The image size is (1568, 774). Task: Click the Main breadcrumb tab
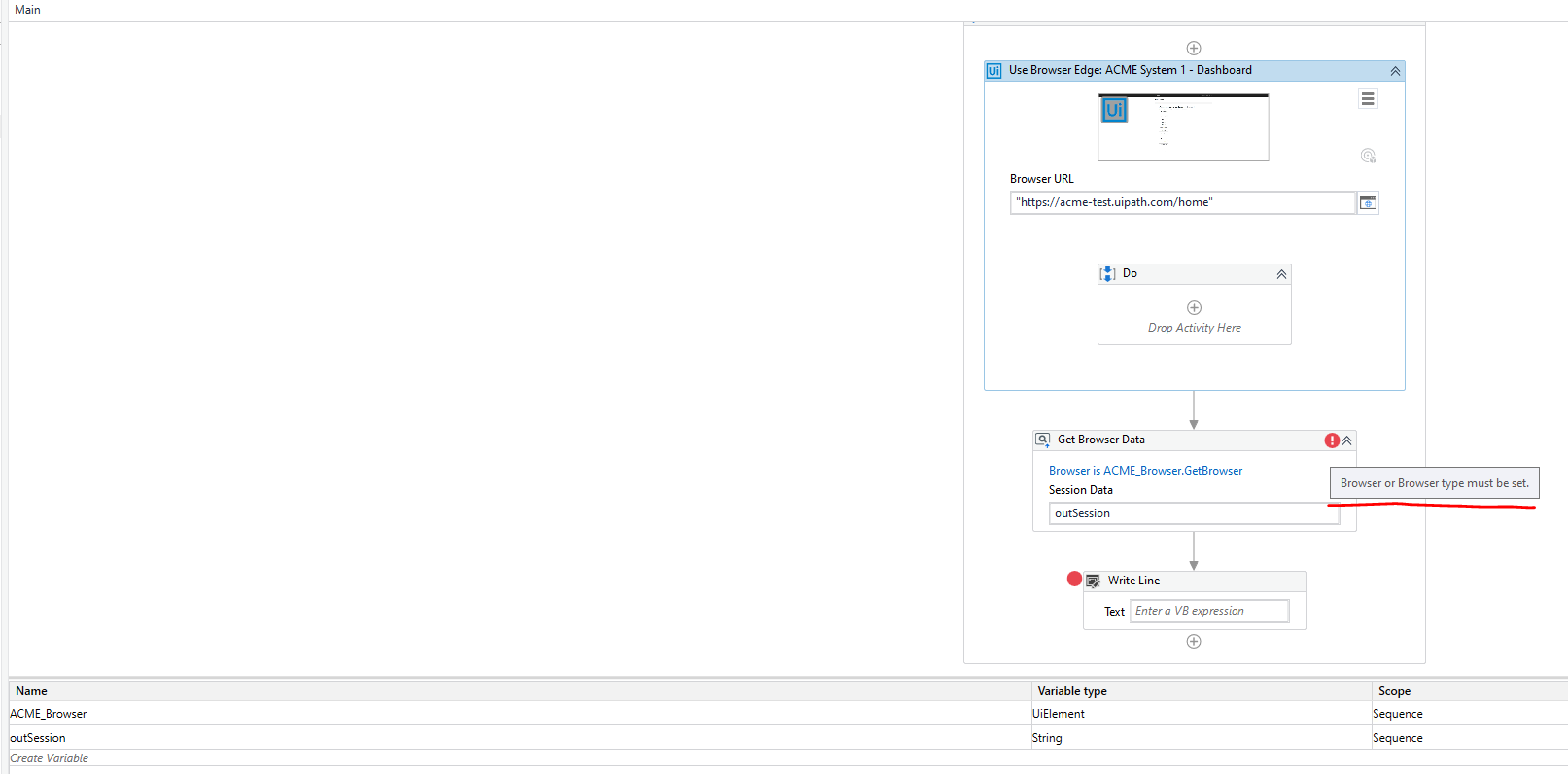27,10
